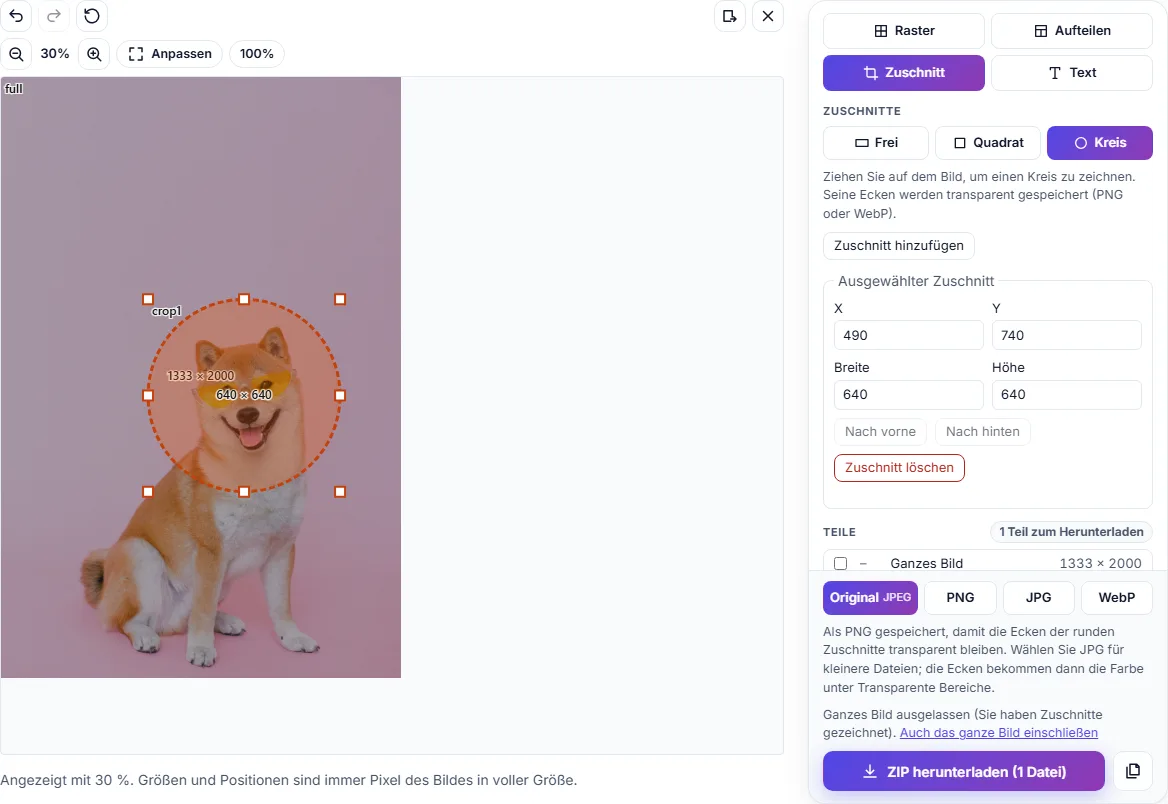
Task: Follow the Auch das ganze Bild einschließen link
Action: 999,732
